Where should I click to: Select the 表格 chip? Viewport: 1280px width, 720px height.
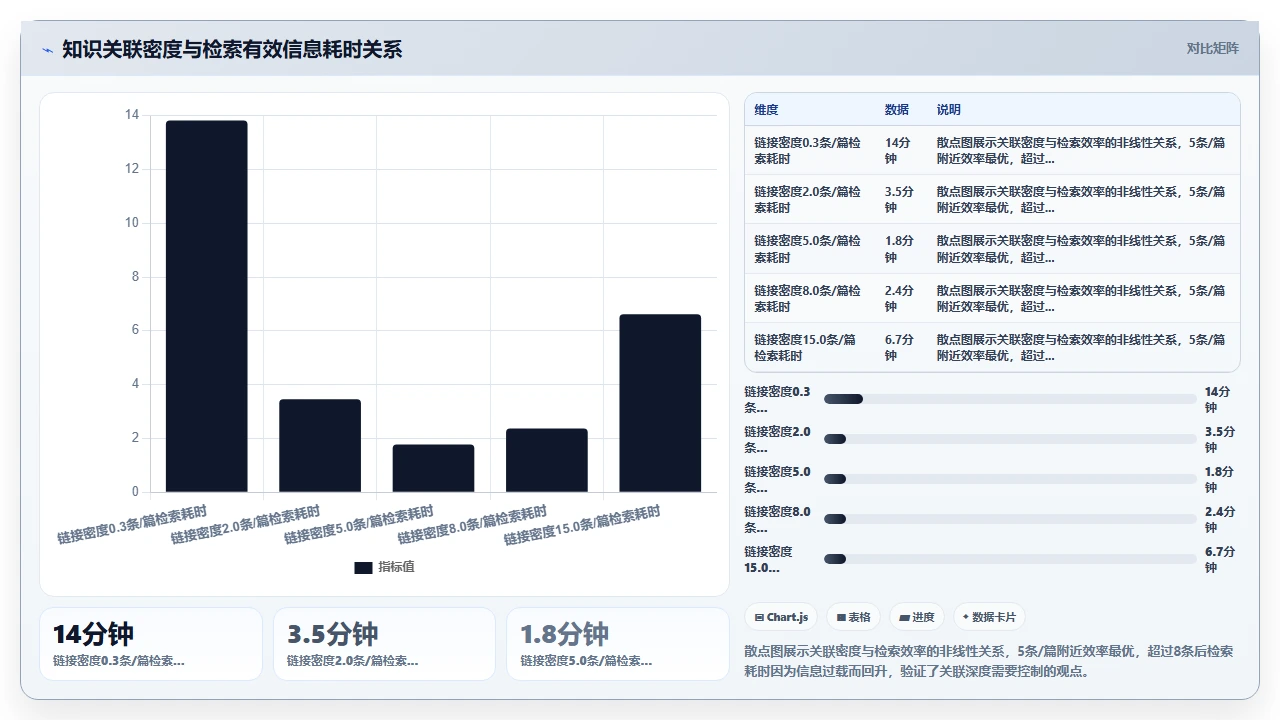point(853,617)
